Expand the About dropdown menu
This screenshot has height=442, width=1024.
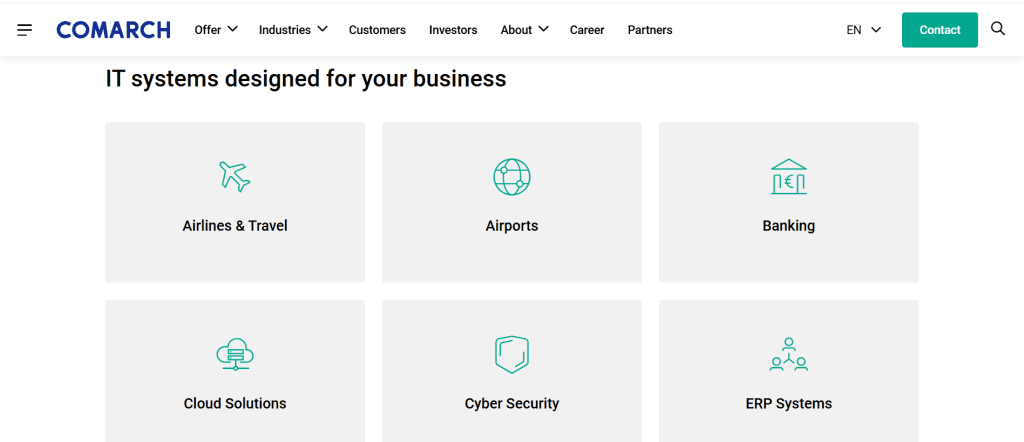click(x=524, y=30)
